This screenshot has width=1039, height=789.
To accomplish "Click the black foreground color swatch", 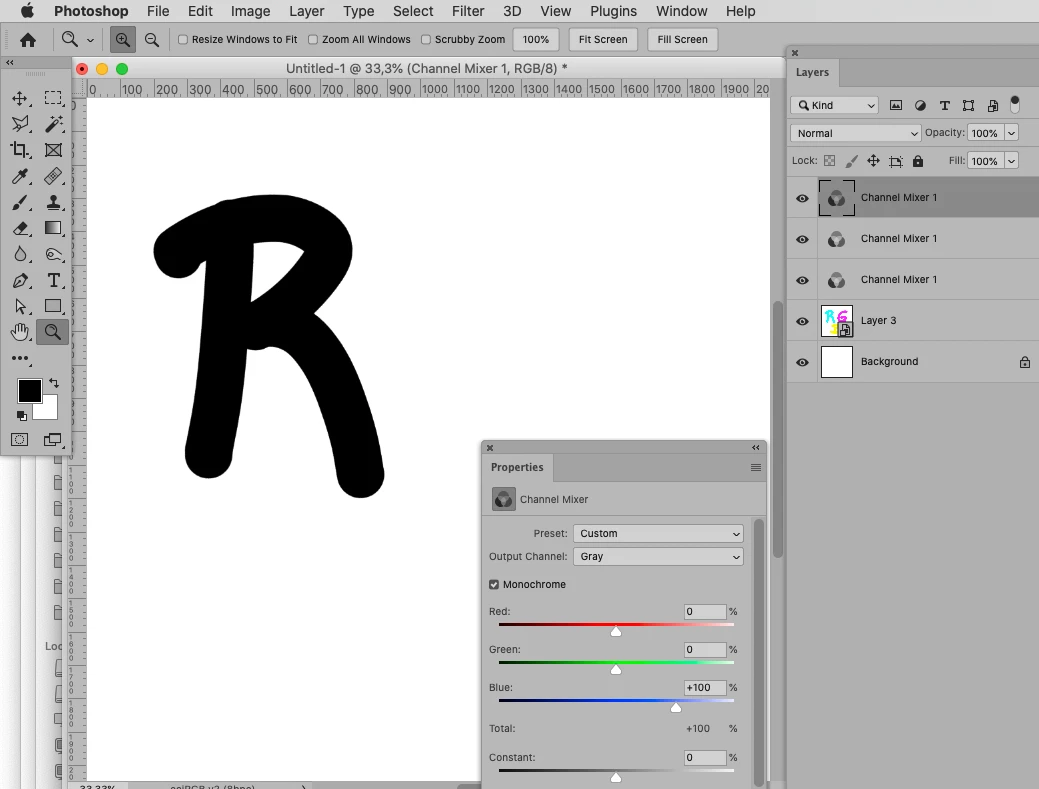I will point(29,391).
